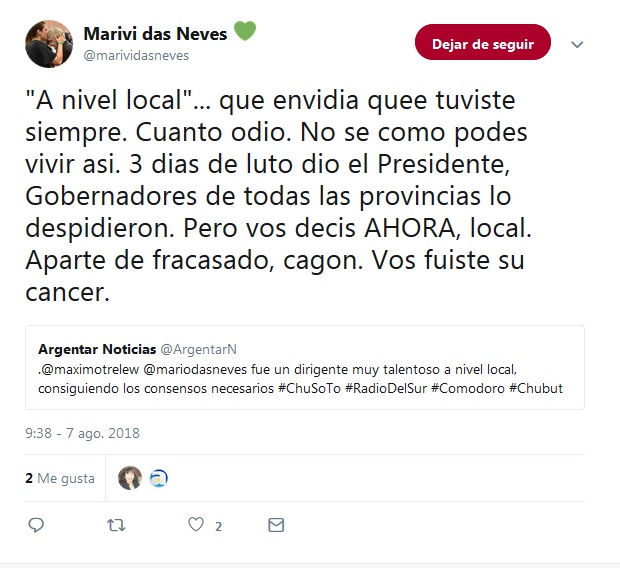The width and height of the screenshot is (620, 568).
Task: Expand the tweet options chevron menu
Action: click(577, 45)
